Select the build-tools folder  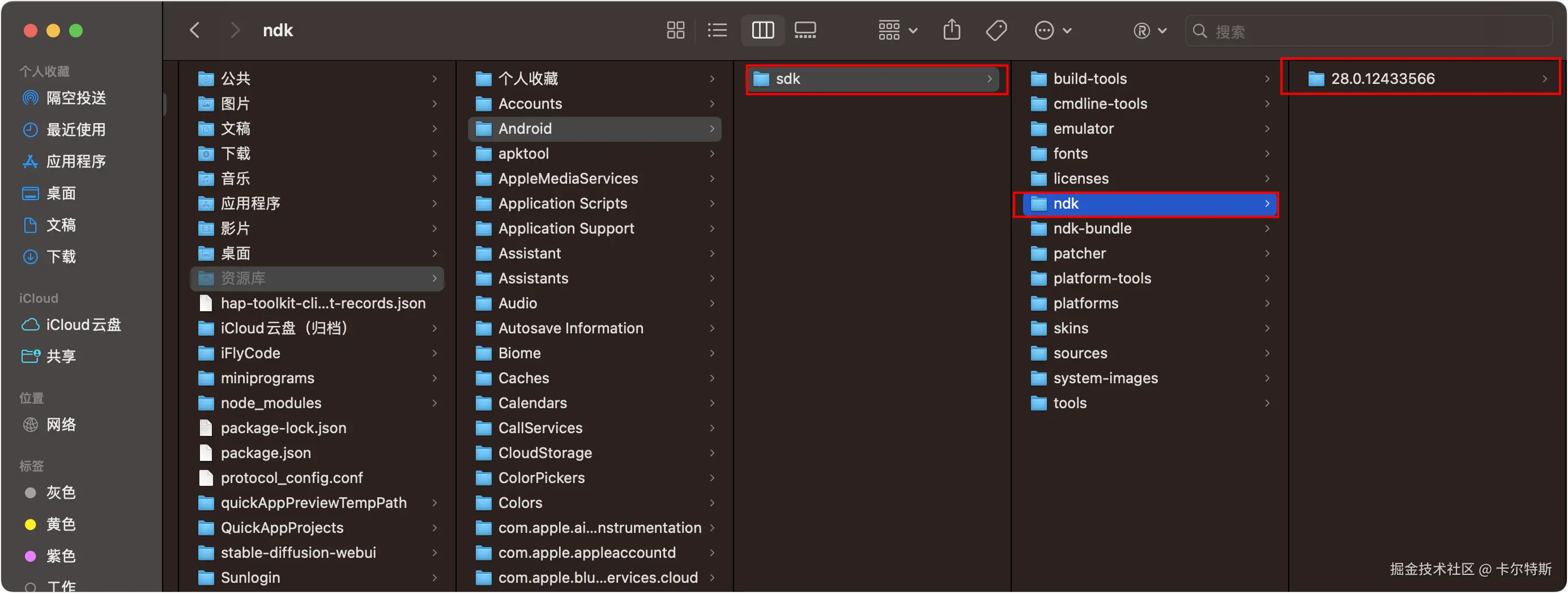tap(1150, 79)
